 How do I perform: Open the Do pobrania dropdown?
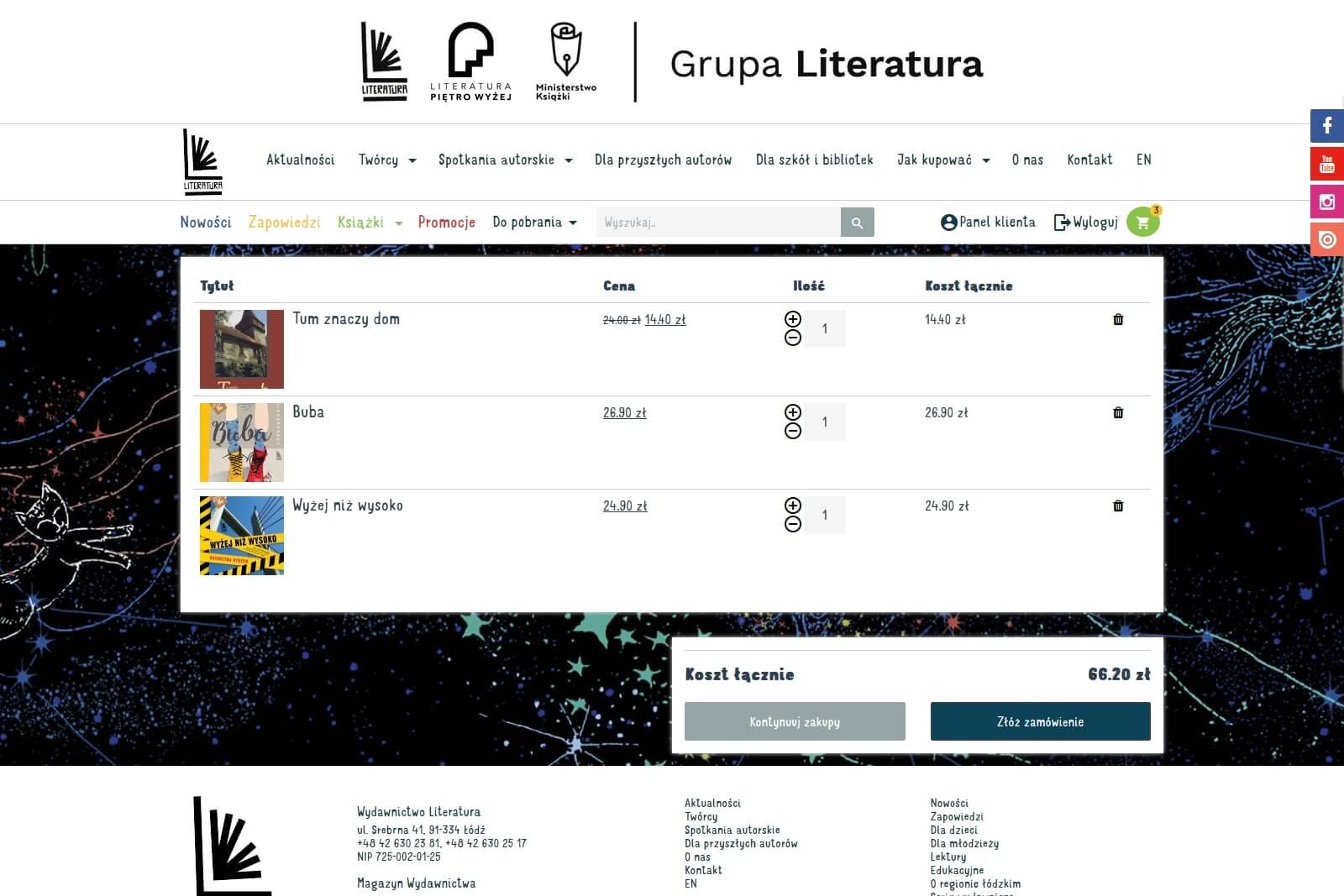[x=534, y=223]
